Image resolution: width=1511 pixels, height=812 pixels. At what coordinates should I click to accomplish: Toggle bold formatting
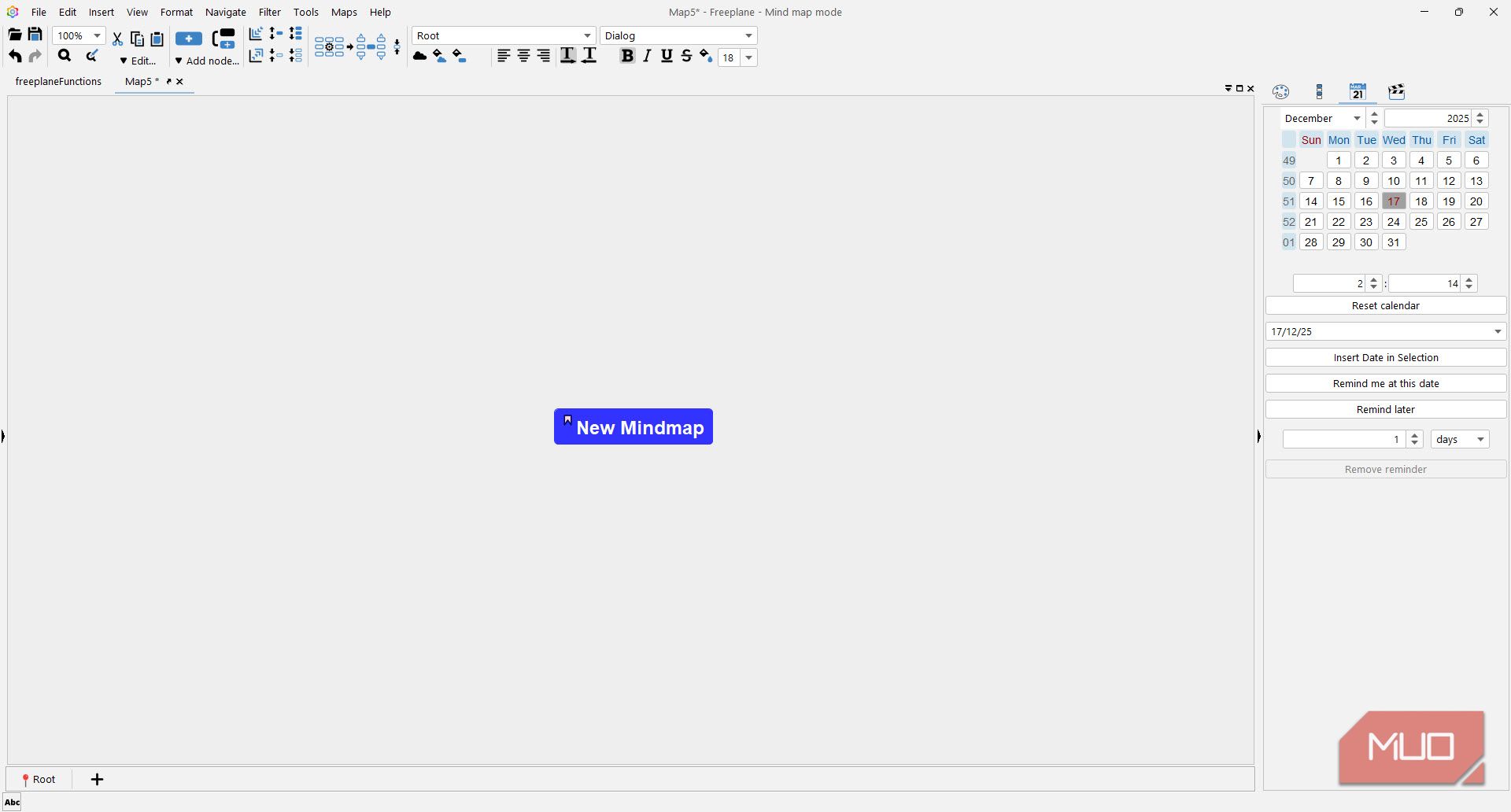(627, 56)
